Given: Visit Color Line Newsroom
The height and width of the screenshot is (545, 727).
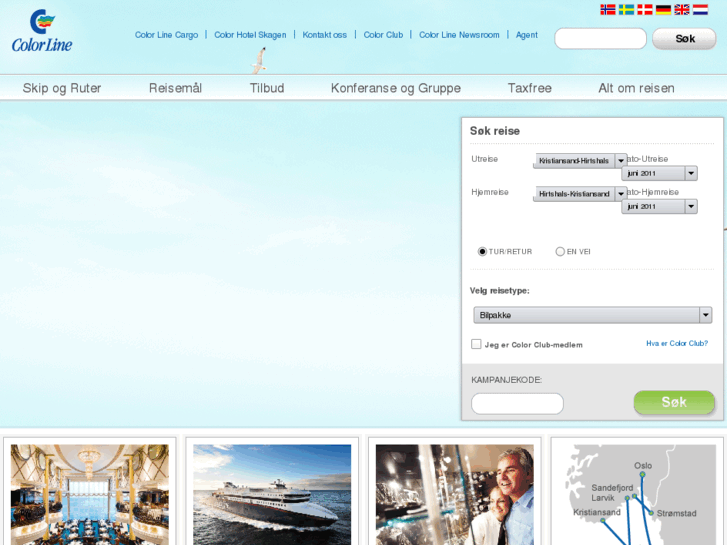Looking at the screenshot, I should [x=459, y=35].
